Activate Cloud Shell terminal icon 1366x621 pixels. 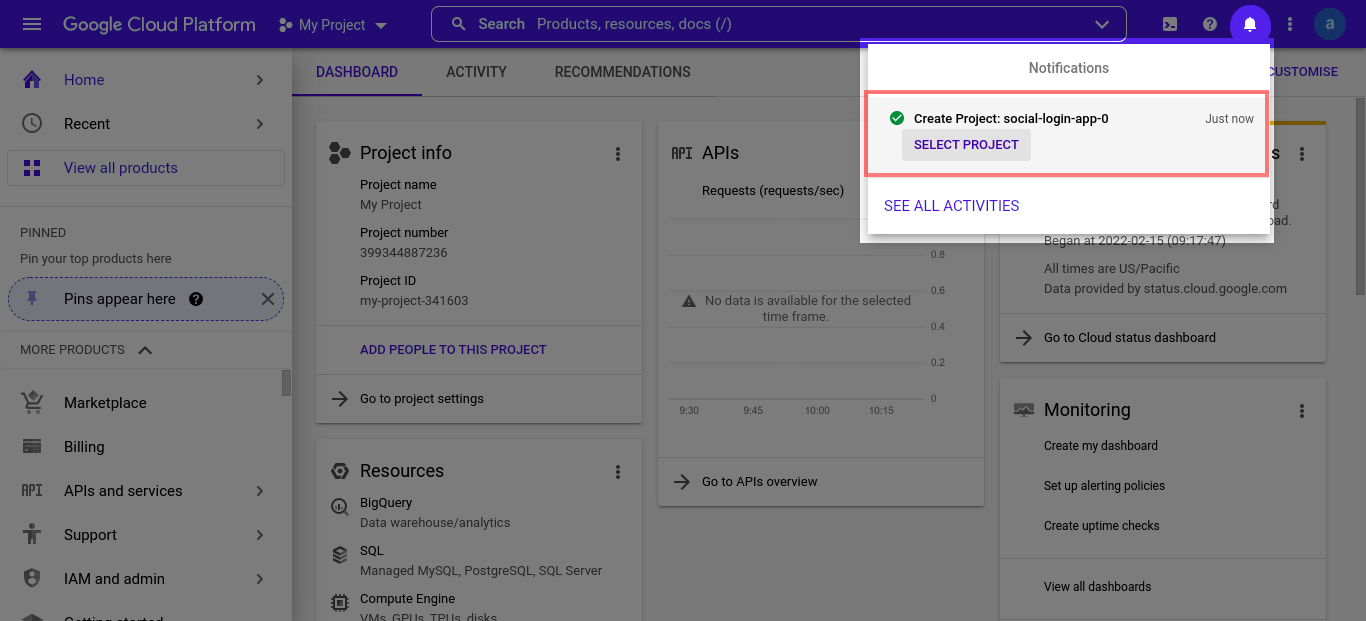(x=1170, y=24)
